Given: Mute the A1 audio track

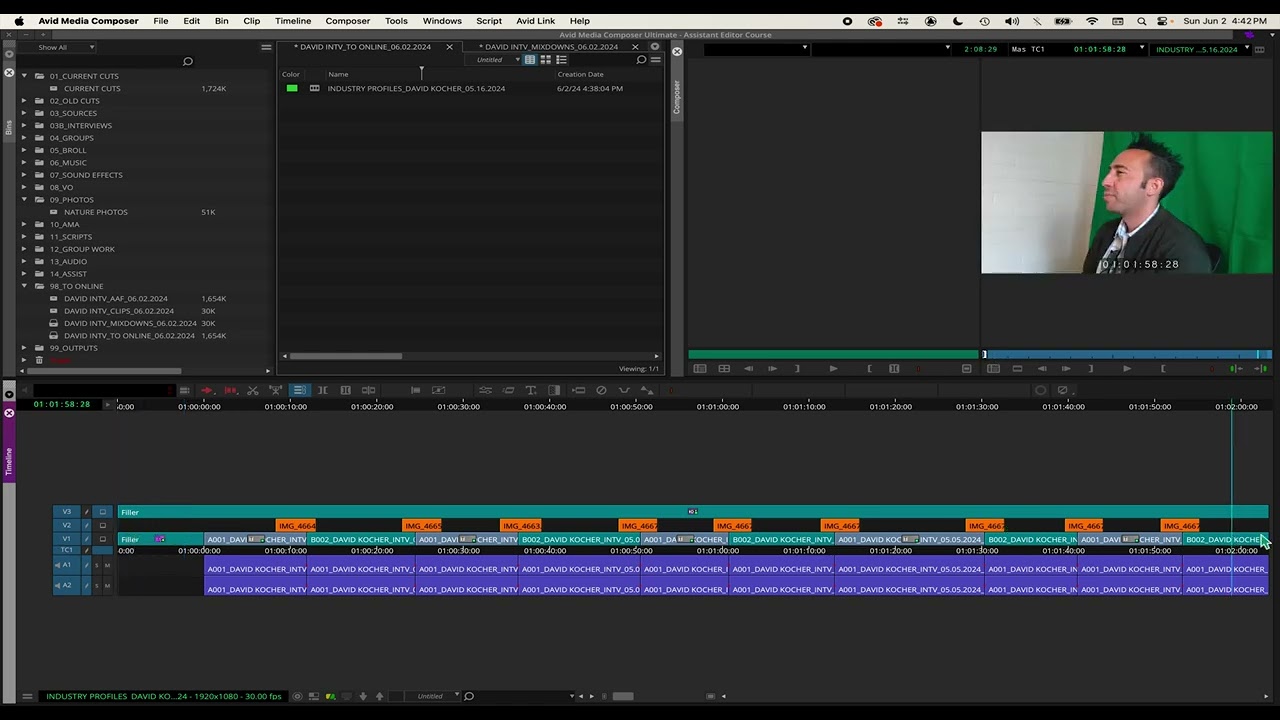Looking at the screenshot, I should pyautogui.click(x=107, y=565).
